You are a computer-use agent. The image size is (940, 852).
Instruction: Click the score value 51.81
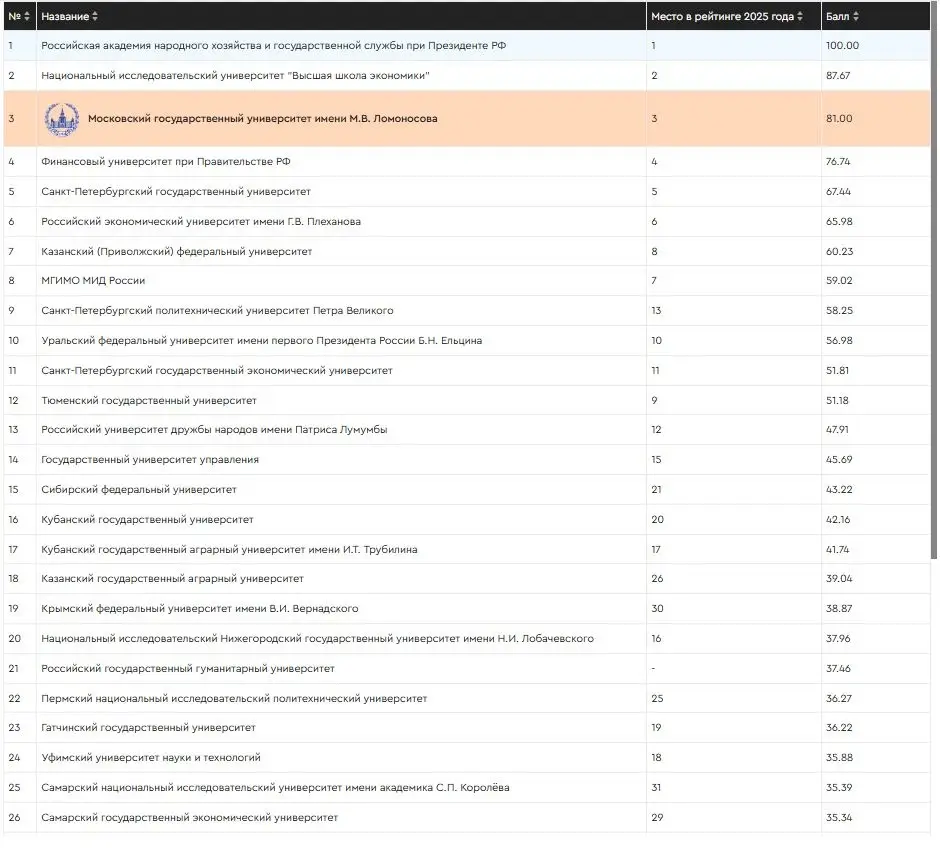tap(837, 371)
